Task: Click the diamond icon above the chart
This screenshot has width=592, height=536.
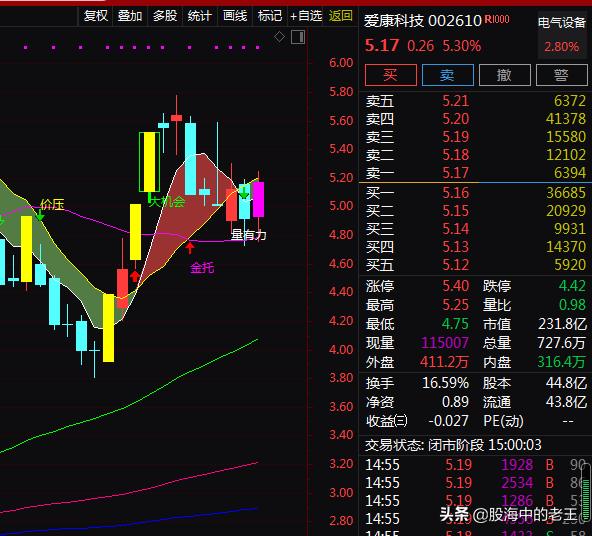Action: [x=279, y=37]
